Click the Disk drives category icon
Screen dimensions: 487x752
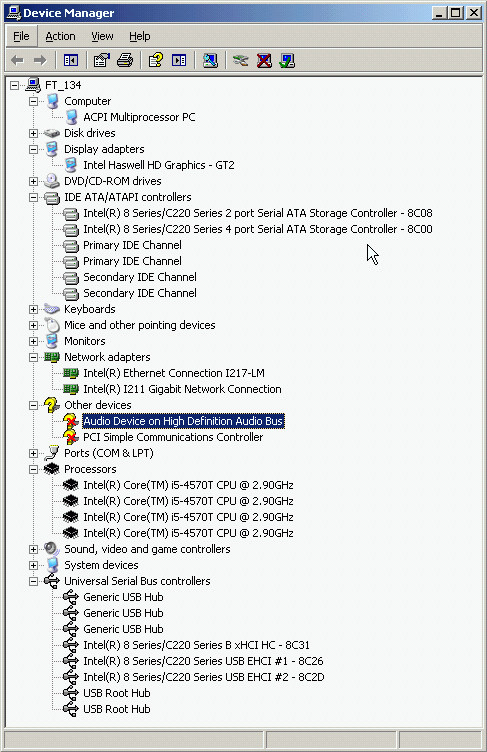tap(52, 133)
